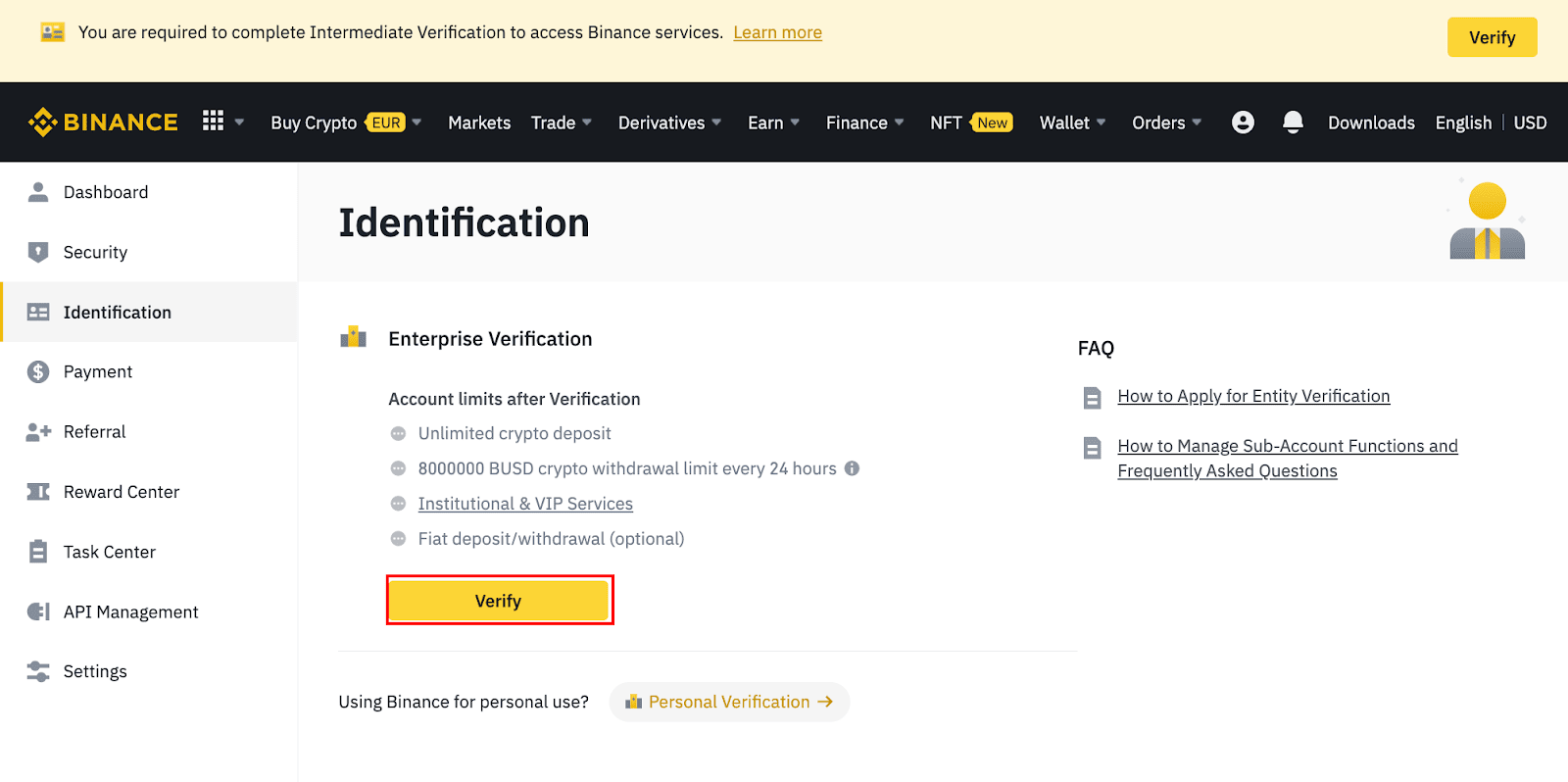Expand the Wallet menu dropdown
This screenshot has width=1568, height=782.
[x=1101, y=122]
